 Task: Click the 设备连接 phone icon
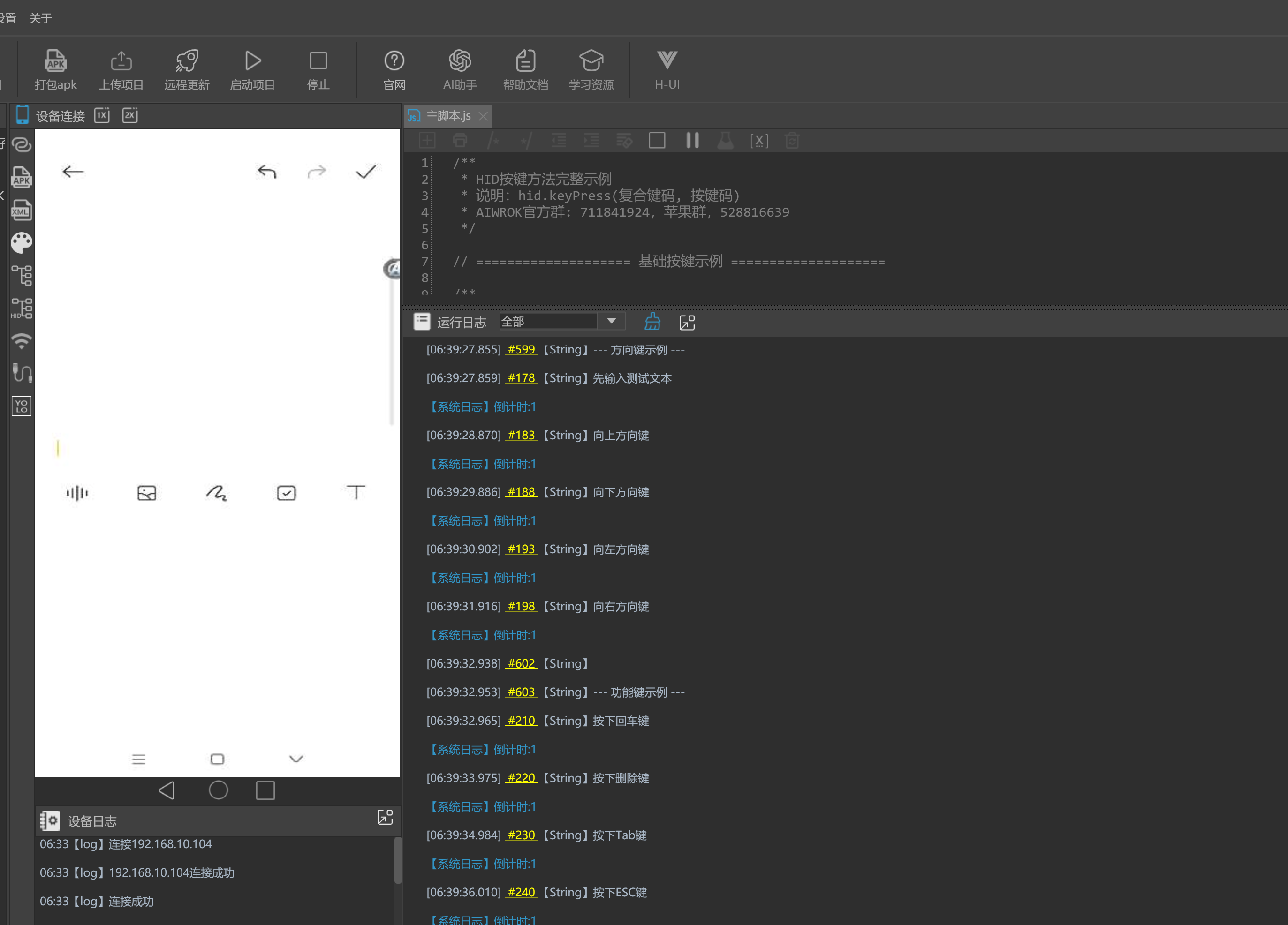[22, 115]
